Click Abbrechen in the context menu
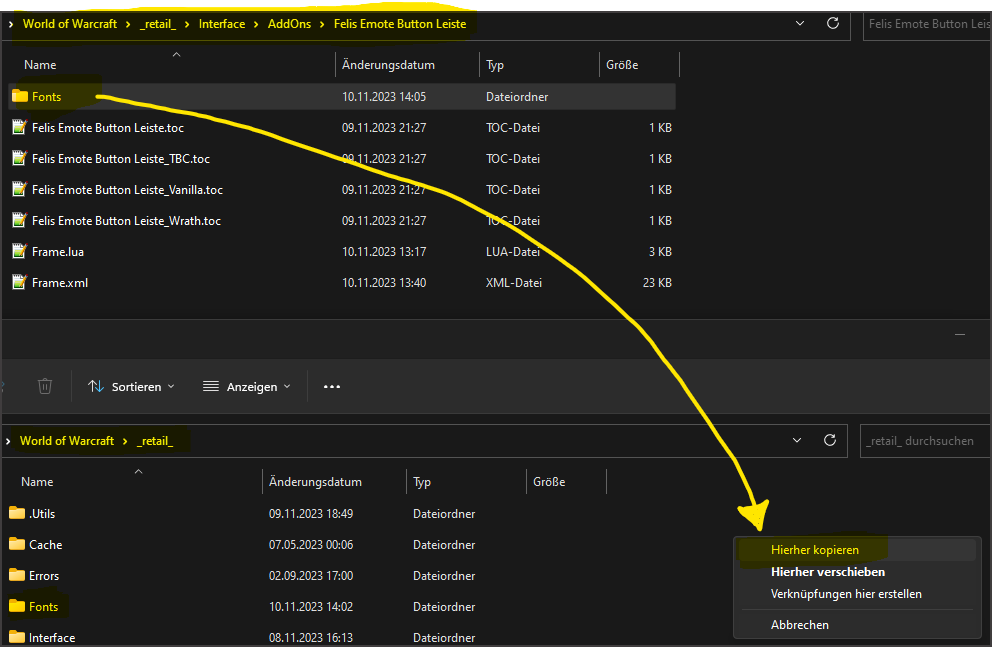992x647 pixels. 799,625
